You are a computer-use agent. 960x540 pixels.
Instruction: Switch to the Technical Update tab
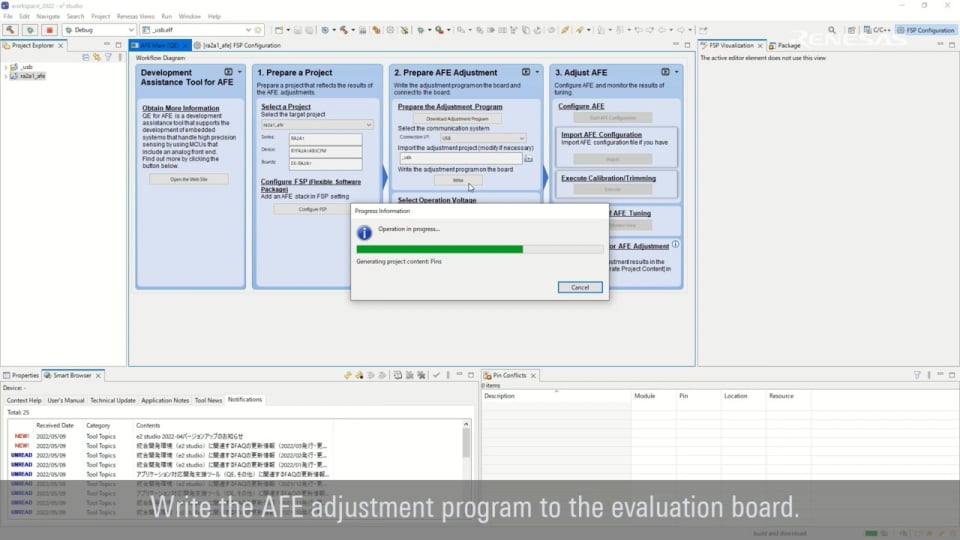pyautogui.click(x=112, y=400)
